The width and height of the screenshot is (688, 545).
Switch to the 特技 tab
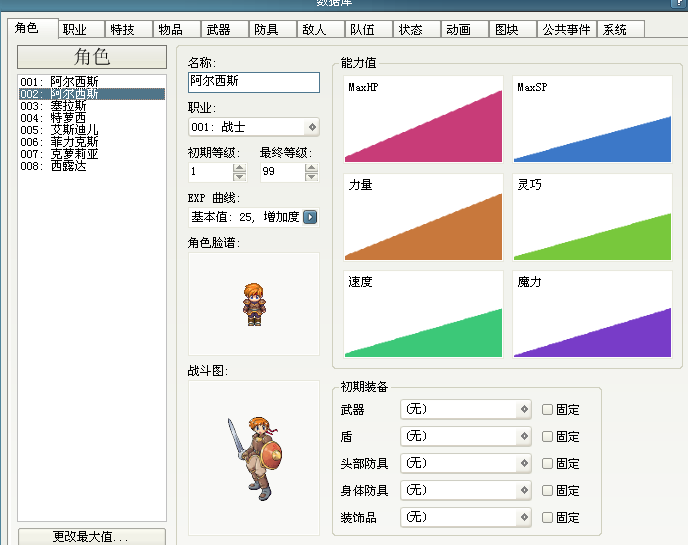tap(129, 29)
